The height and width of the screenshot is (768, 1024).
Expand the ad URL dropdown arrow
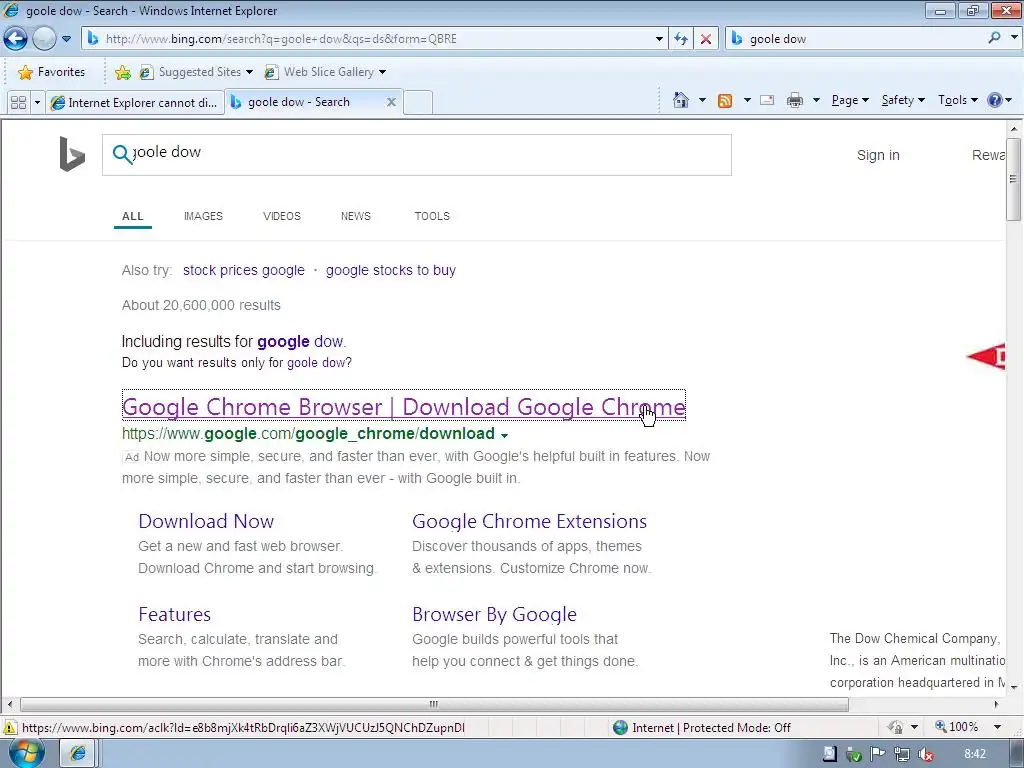504,435
